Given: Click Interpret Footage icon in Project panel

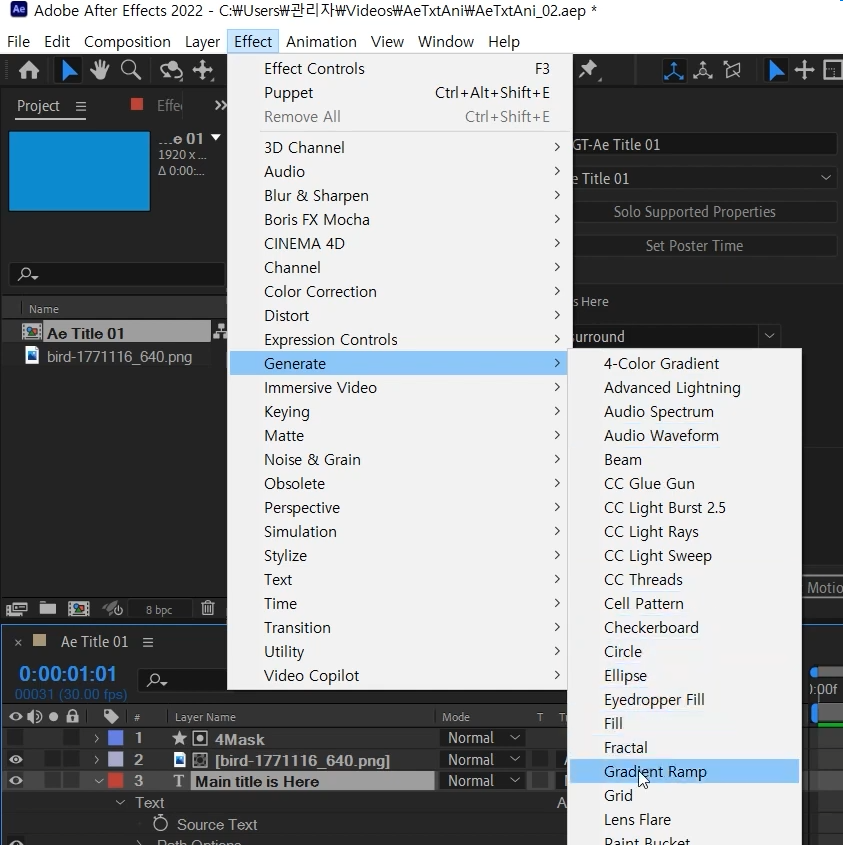Looking at the screenshot, I should pyautogui.click(x=17, y=609).
